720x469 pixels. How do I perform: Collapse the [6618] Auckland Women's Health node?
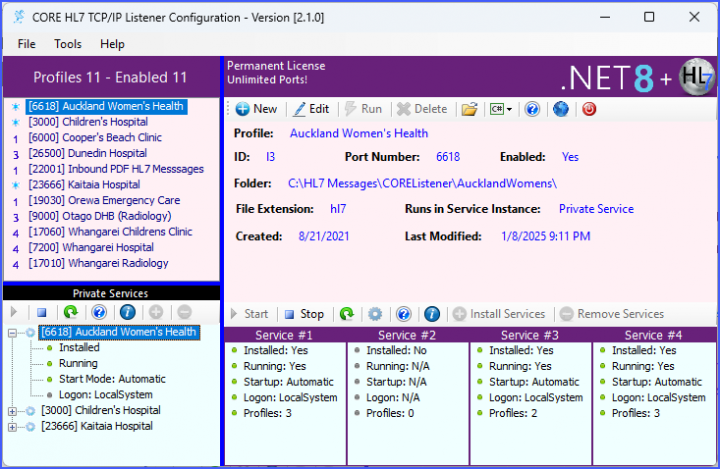click(12, 332)
